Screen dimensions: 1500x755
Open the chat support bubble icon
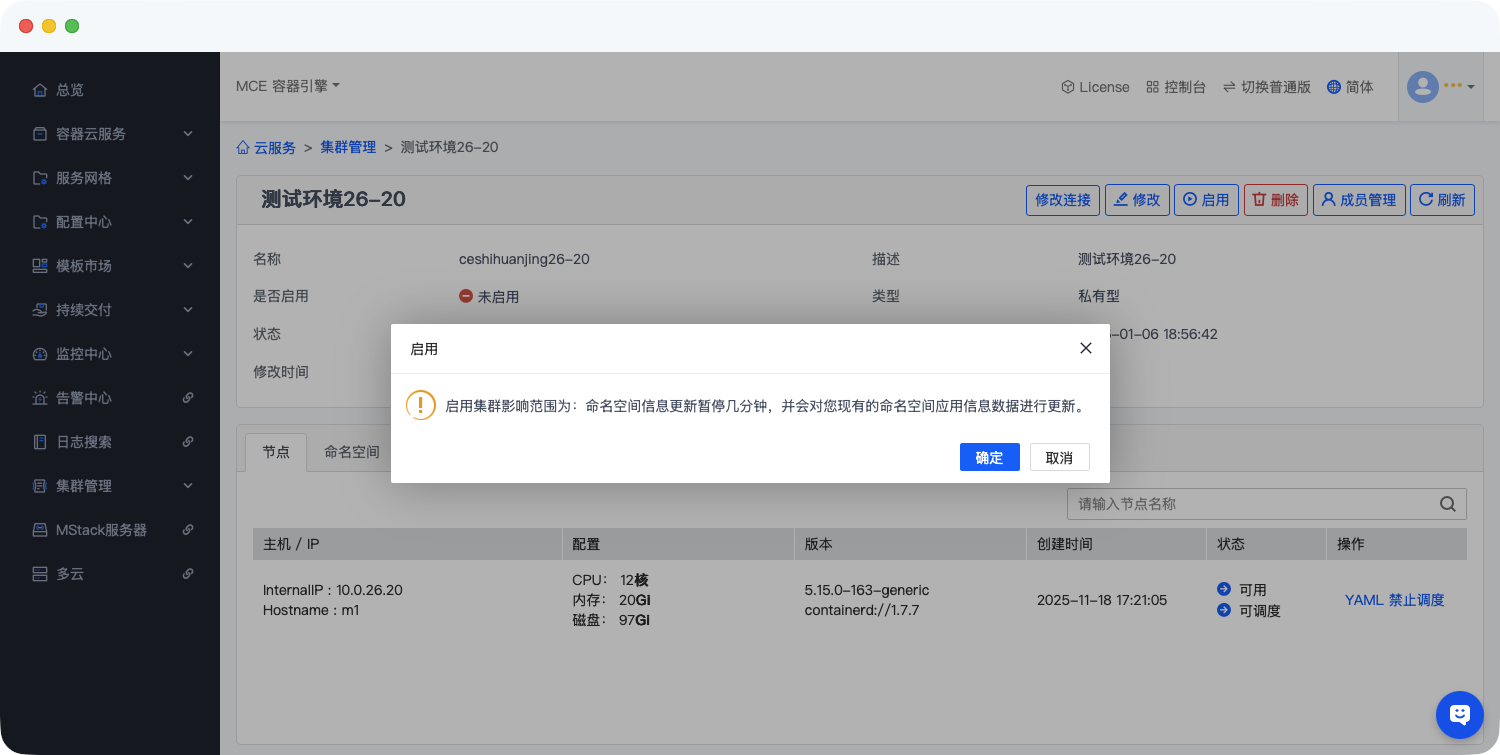click(x=1459, y=714)
